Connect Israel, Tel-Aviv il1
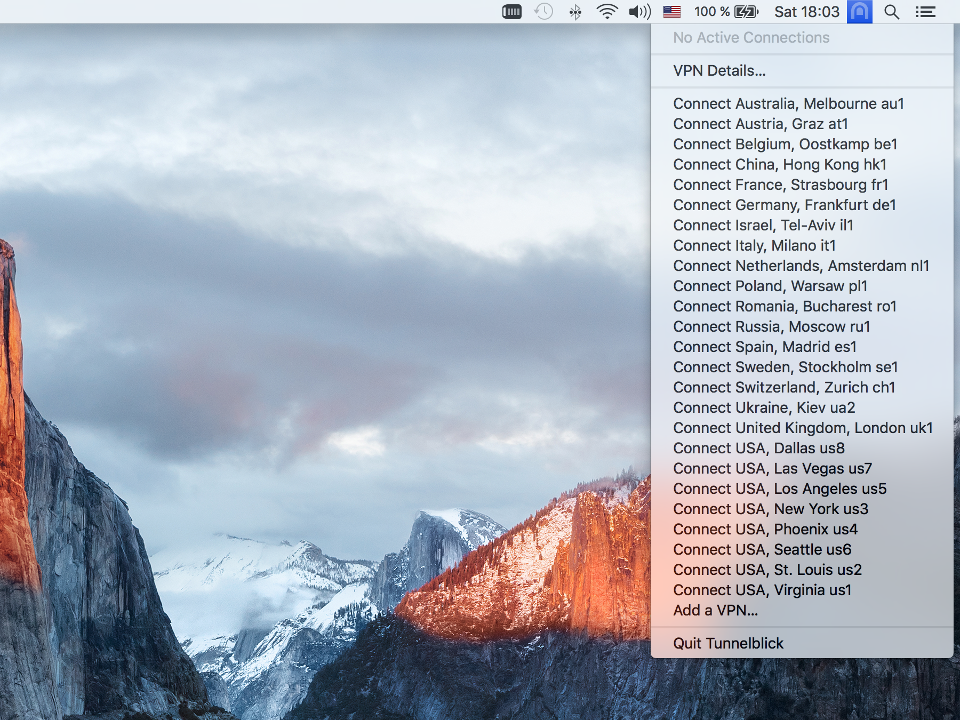 click(802, 225)
